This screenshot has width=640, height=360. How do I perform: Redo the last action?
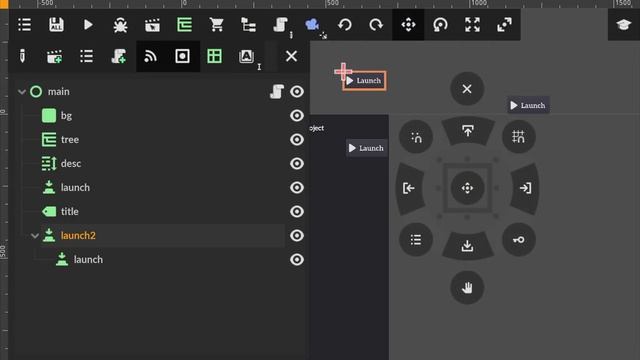tap(376, 25)
